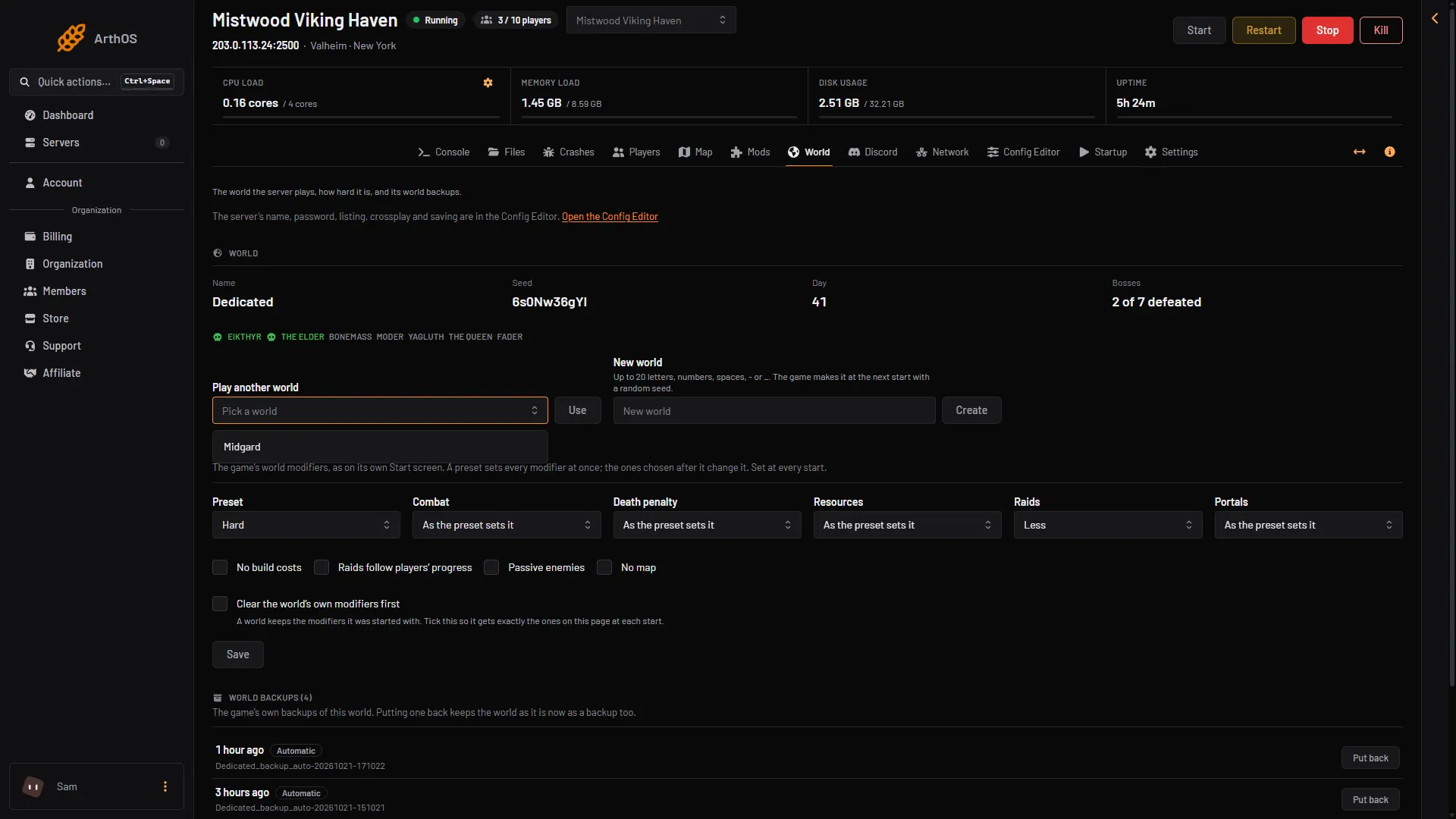Enable the No build costs checkbox
Viewport: 1456px width, 819px height.
(x=220, y=567)
